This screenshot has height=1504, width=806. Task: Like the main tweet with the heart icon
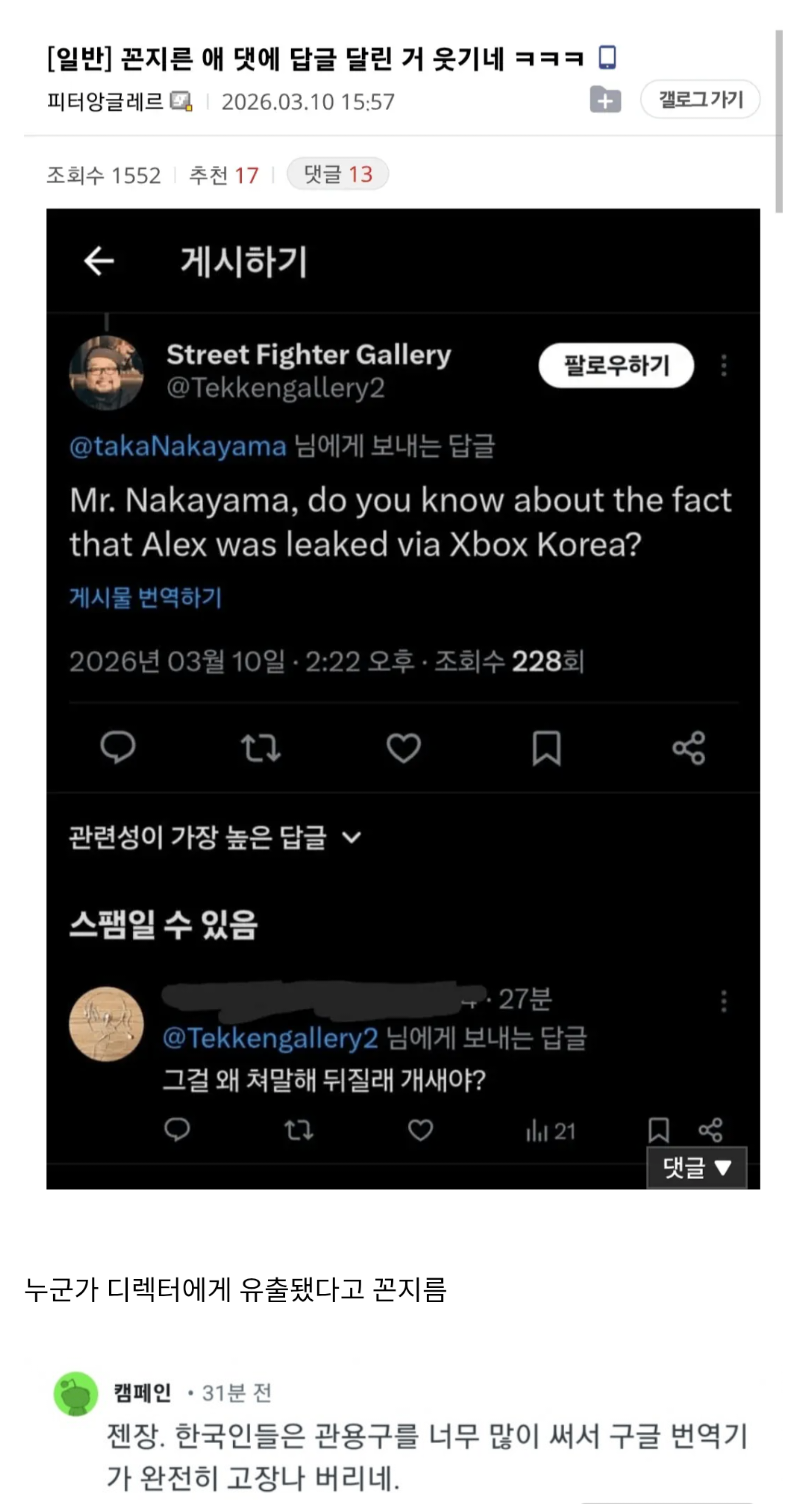403,747
